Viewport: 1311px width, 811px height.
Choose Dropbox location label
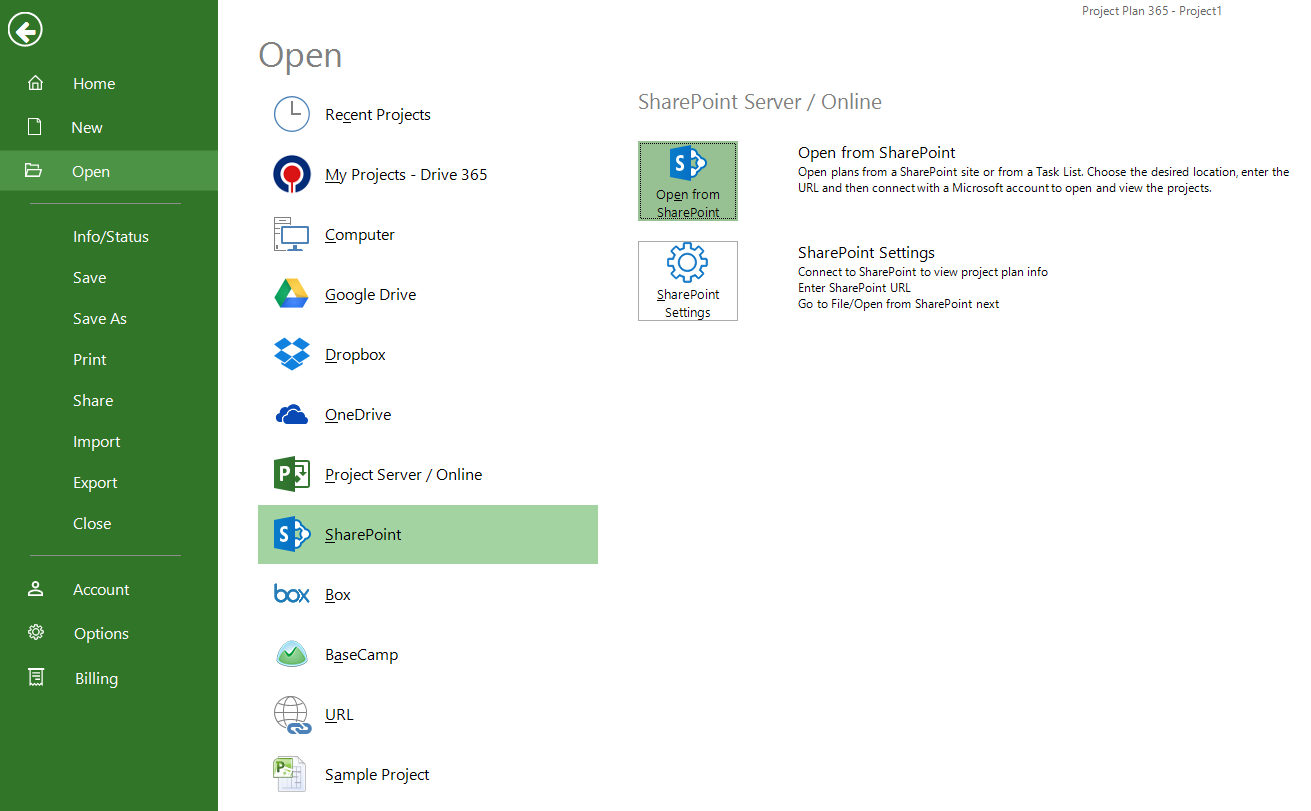(355, 355)
